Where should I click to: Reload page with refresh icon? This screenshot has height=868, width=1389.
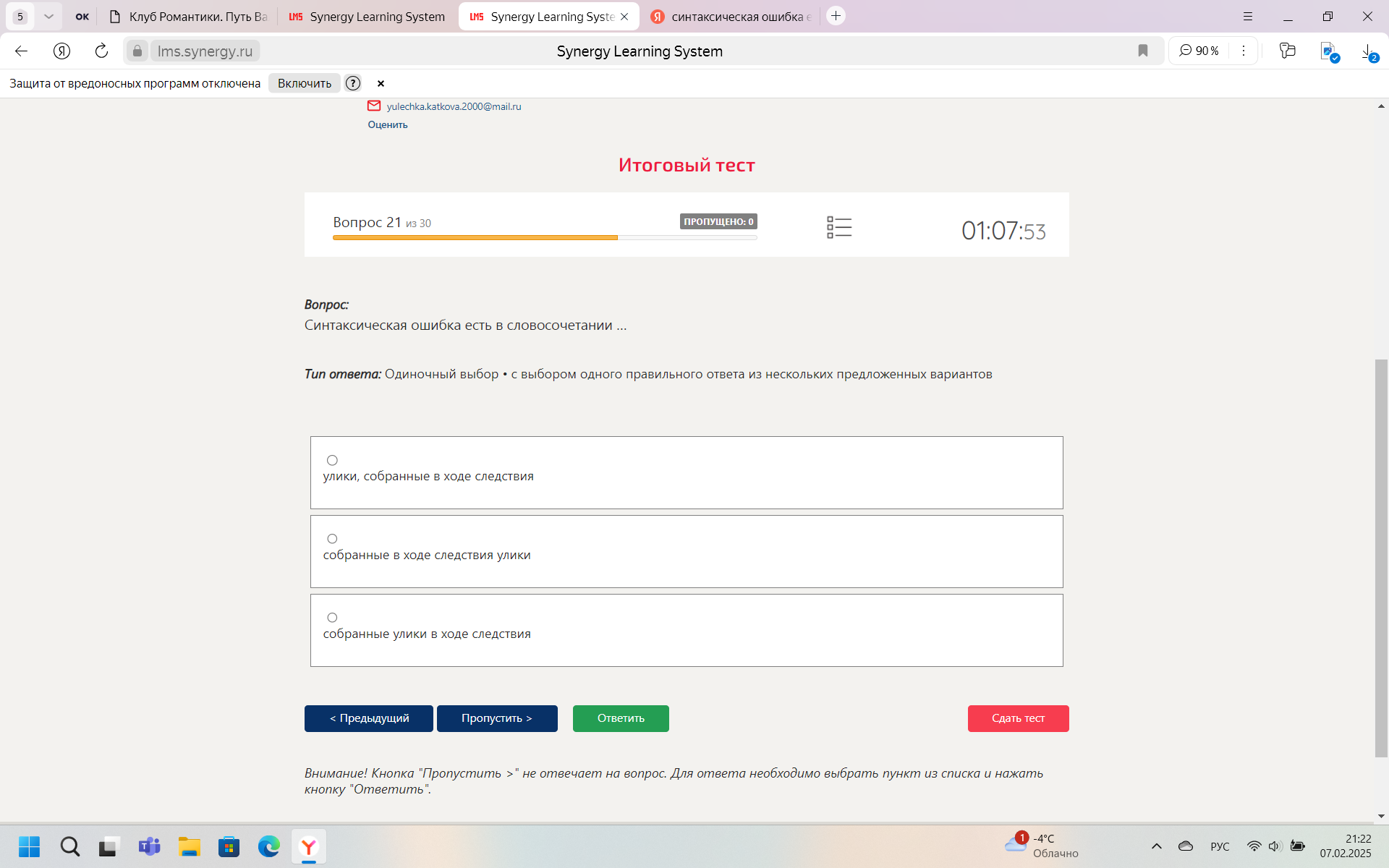pyautogui.click(x=101, y=51)
